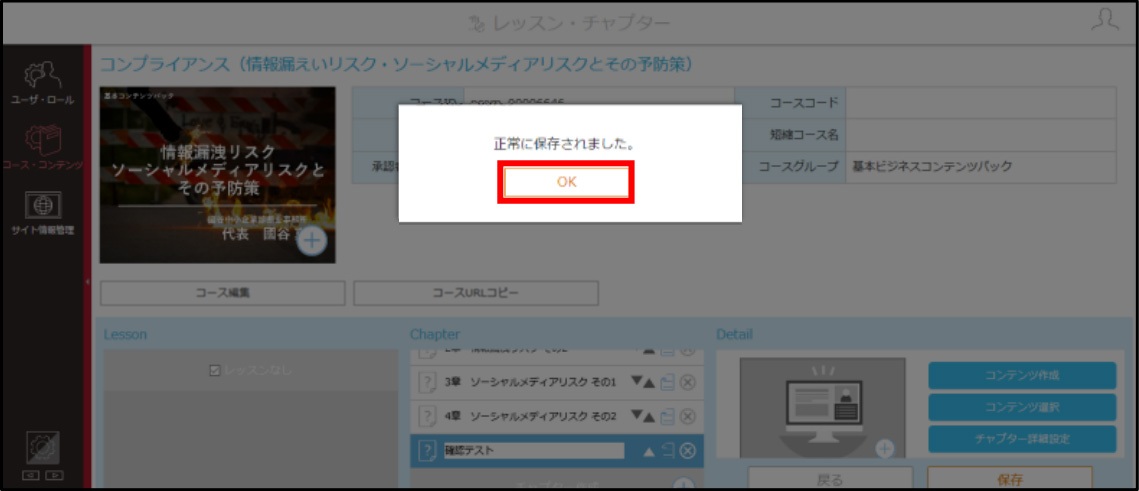This screenshot has width=1139, height=491.
Task: Select the Detail panel content preview image
Action: click(x=822, y=407)
